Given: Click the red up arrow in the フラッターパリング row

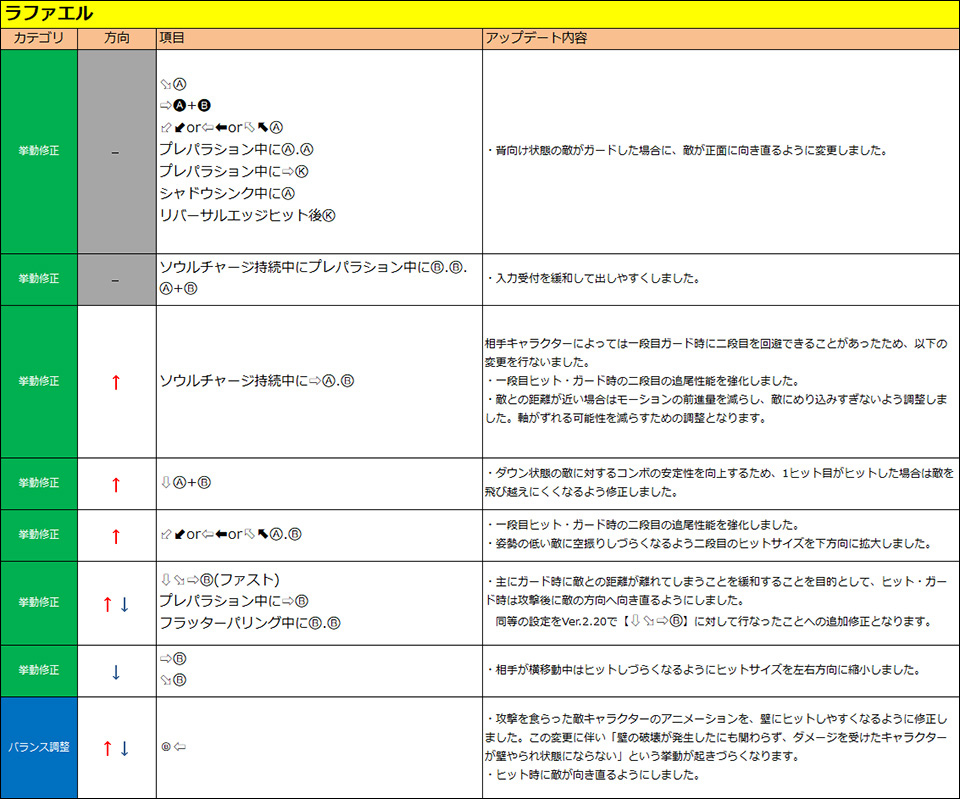Looking at the screenshot, I should [107, 603].
